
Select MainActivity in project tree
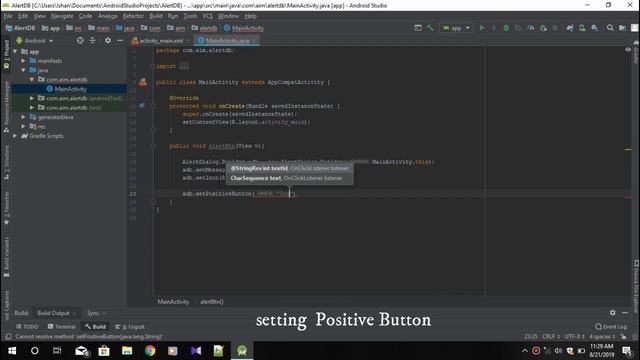click(x=70, y=89)
